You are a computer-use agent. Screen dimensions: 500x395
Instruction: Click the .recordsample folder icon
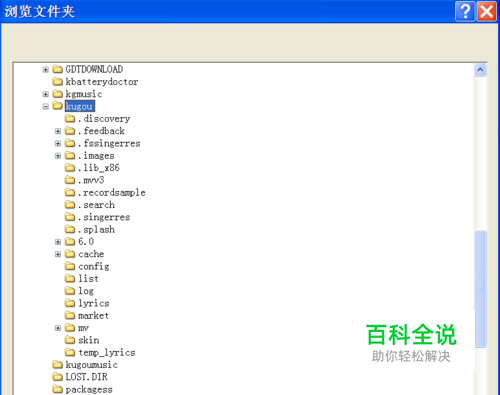(70, 192)
